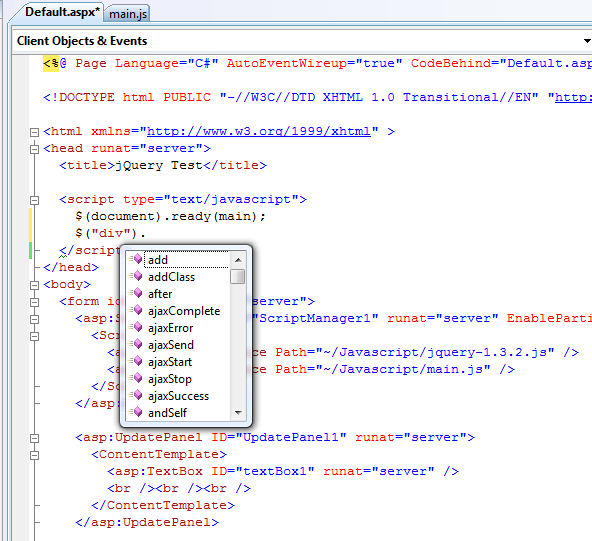Click the method icon beside 'ajaxStart'
The image size is (592, 541).
tap(136, 361)
